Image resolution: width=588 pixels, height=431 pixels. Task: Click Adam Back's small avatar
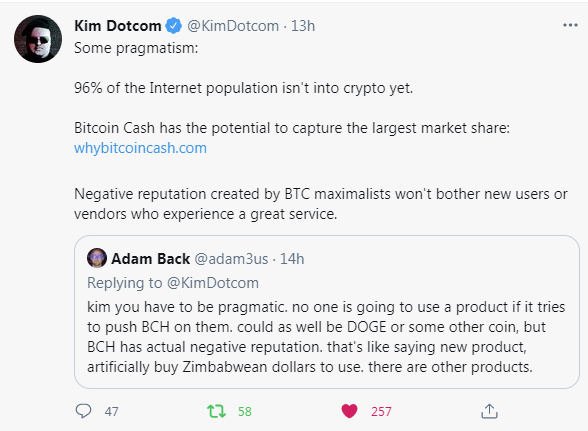(97, 258)
